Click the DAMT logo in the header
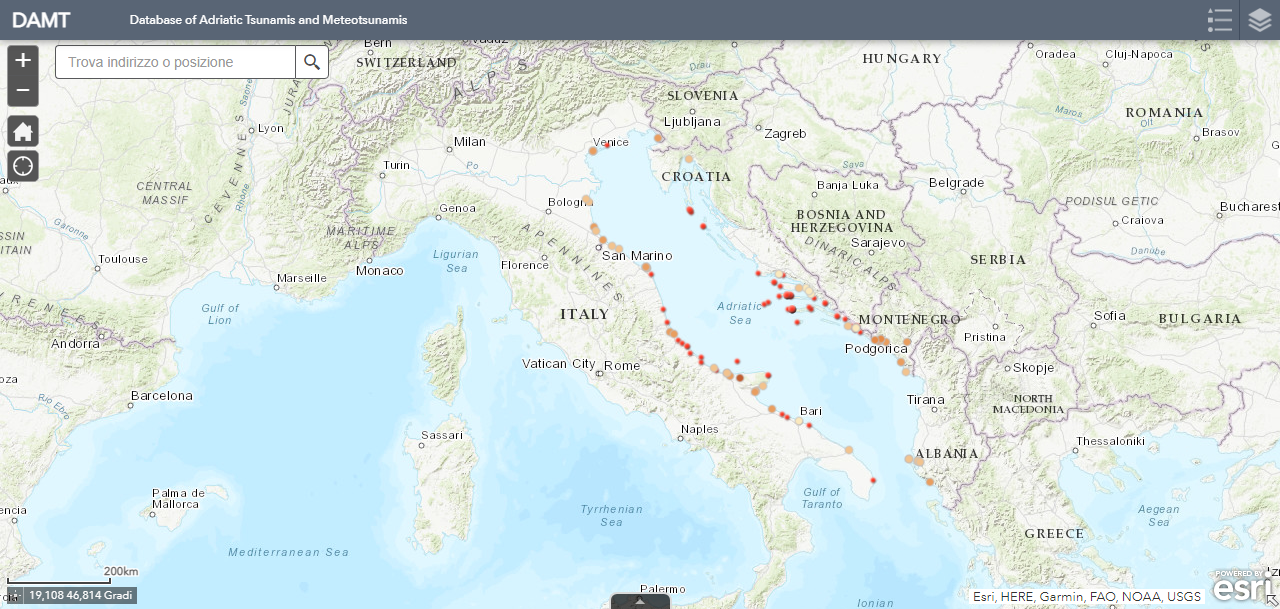This screenshot has width=1280, height=609. (x=41, y=20)
